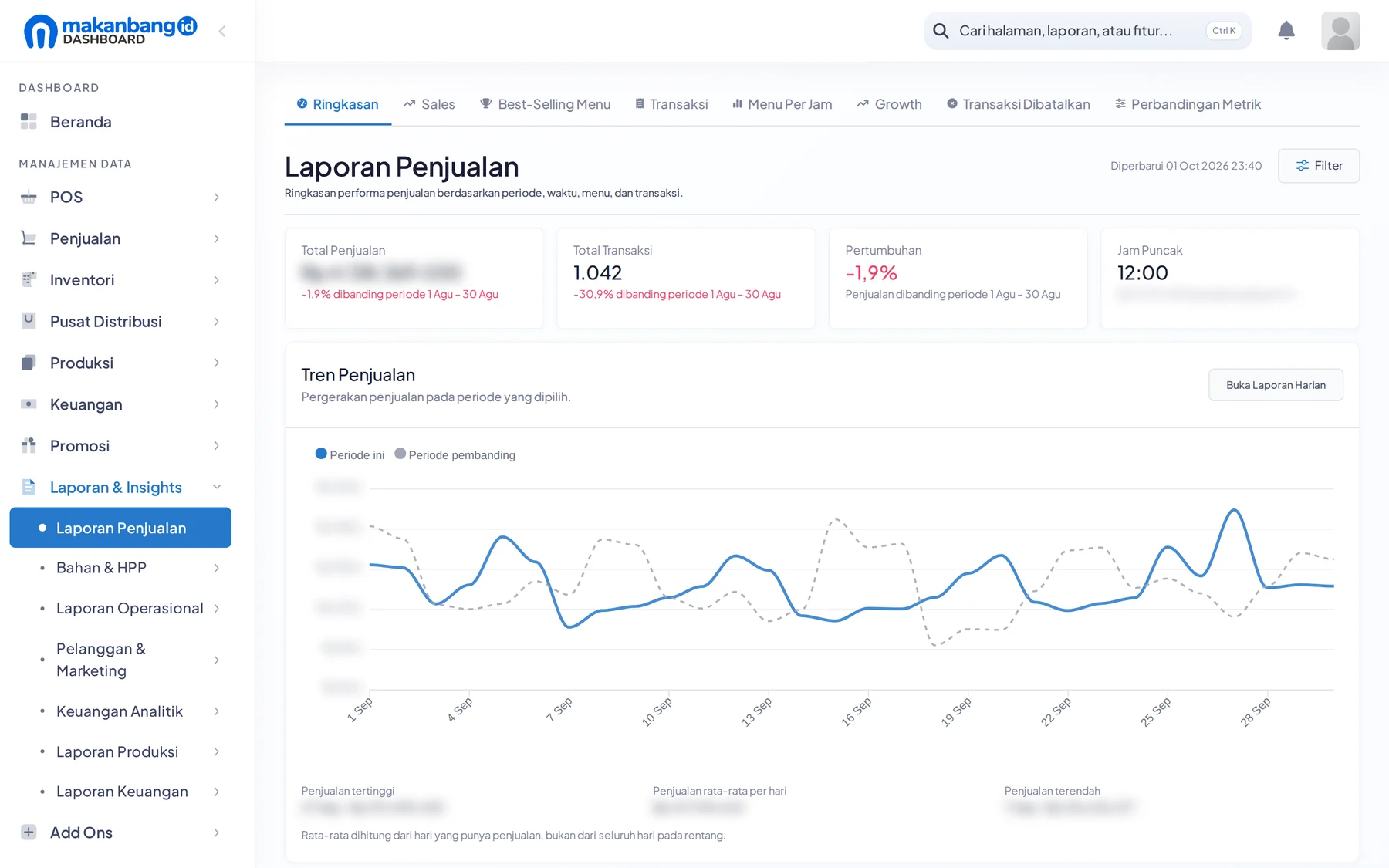Click the Inventori icon in sidebar
The height and width of the screenshot is (868, 1389).
tap(29, 280)
